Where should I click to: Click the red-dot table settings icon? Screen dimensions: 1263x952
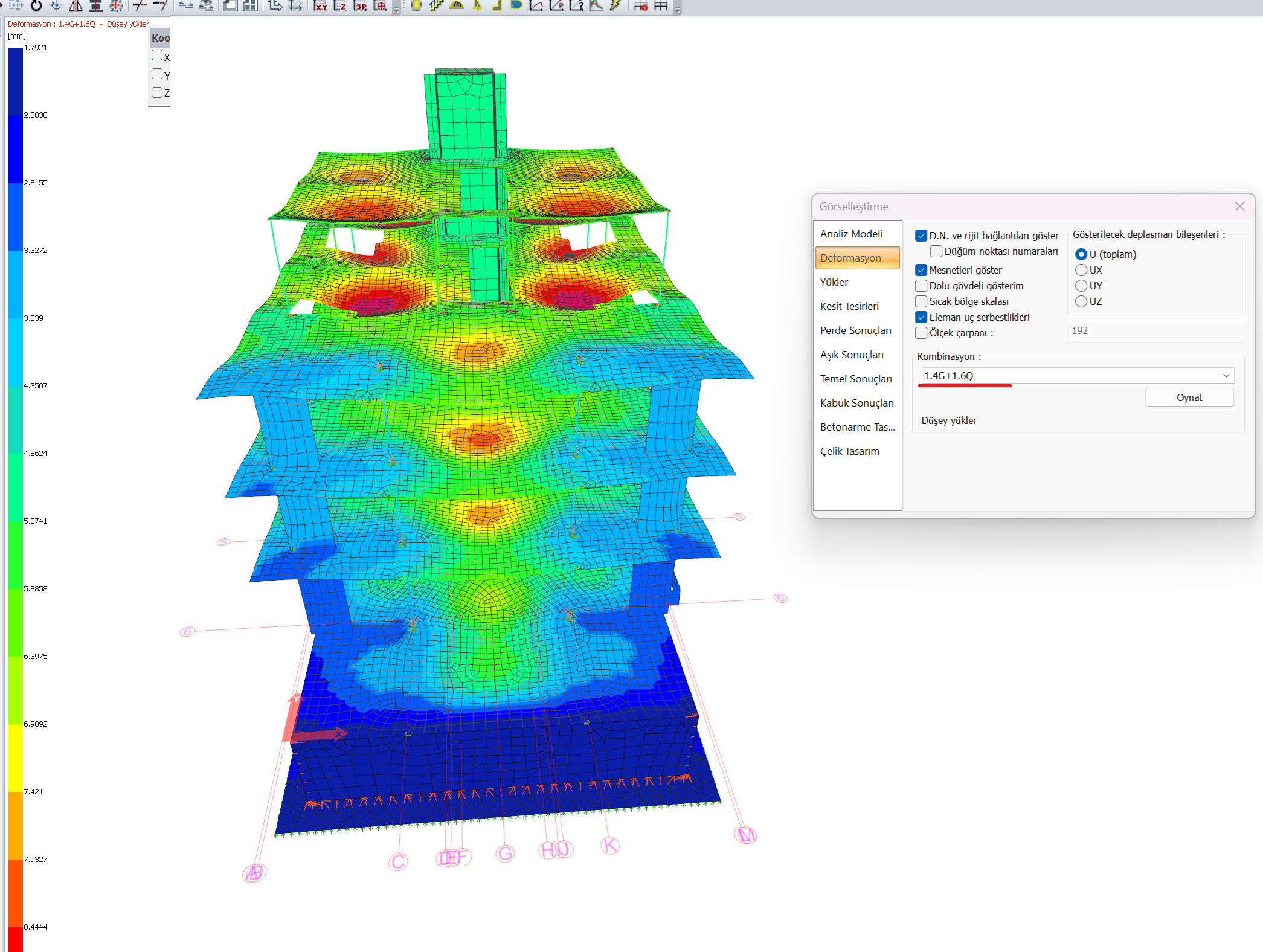tap(641, 6)
